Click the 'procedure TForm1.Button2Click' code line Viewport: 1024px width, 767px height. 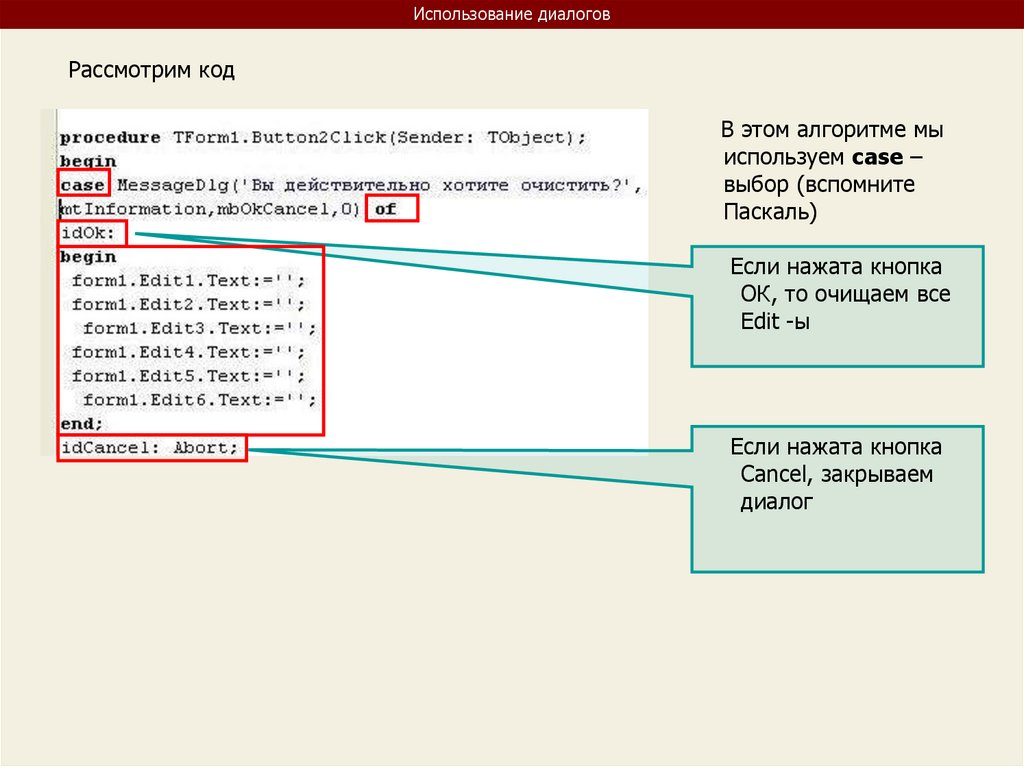323,137
